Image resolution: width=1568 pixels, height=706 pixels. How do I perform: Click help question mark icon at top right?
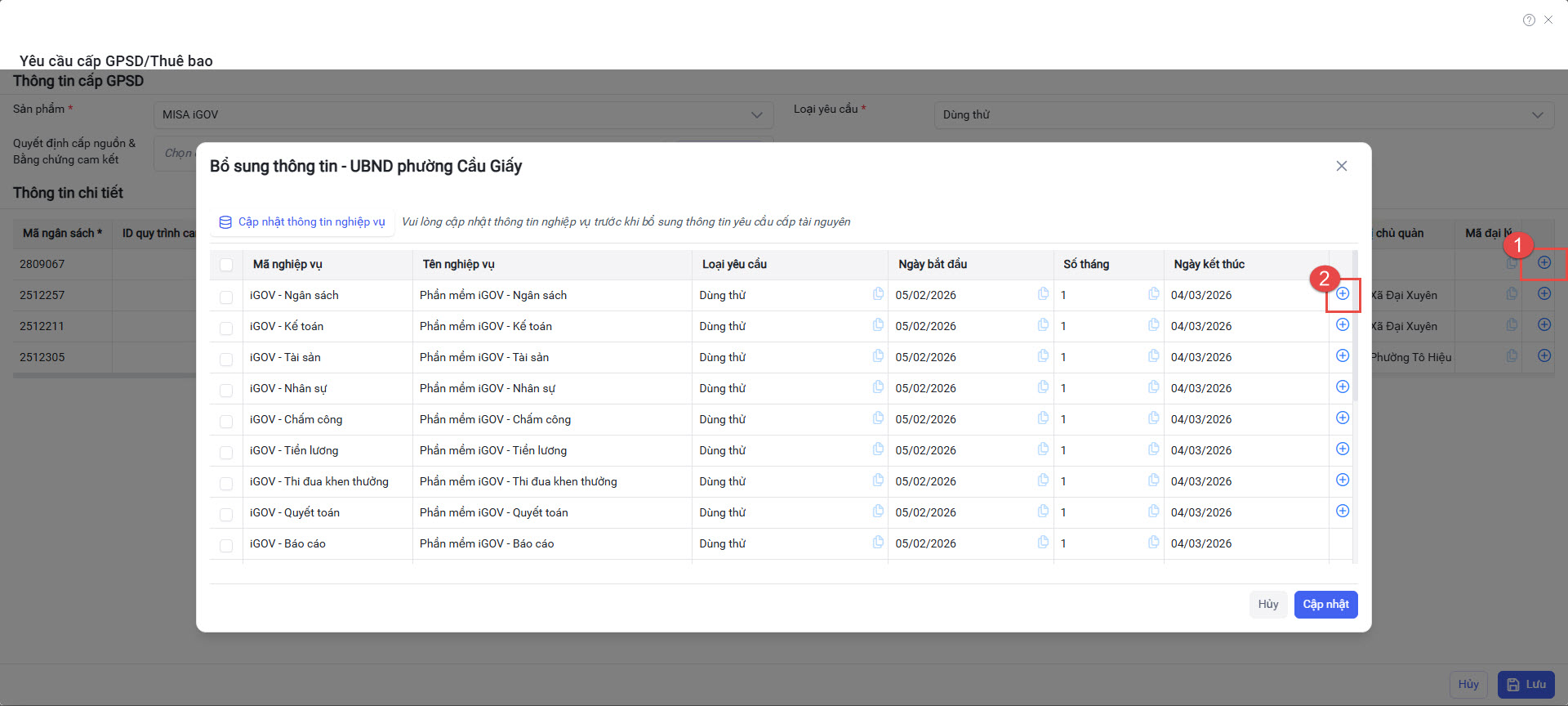pyautogui.click(x=1529, y=20)
